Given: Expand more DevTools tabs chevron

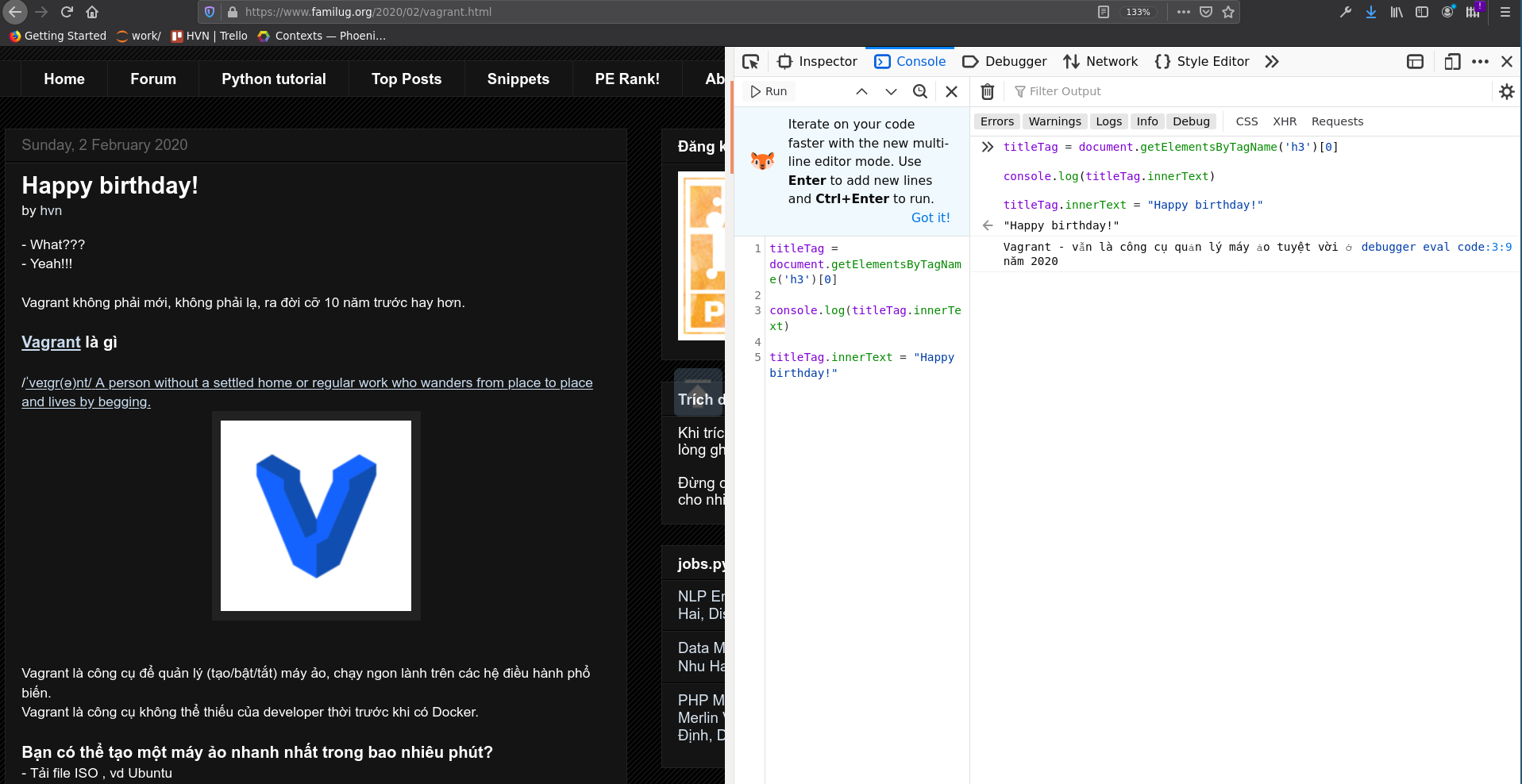Looking at the screenshot, I should 1272,62.
